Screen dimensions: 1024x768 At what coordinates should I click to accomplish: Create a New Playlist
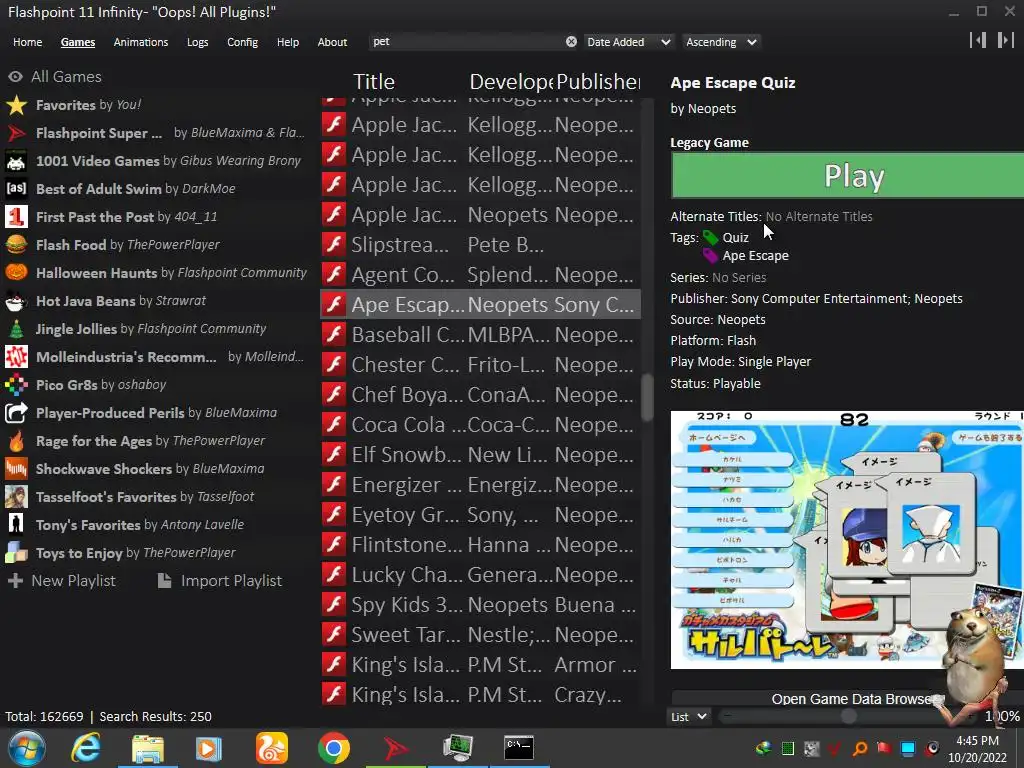point(61,581)
